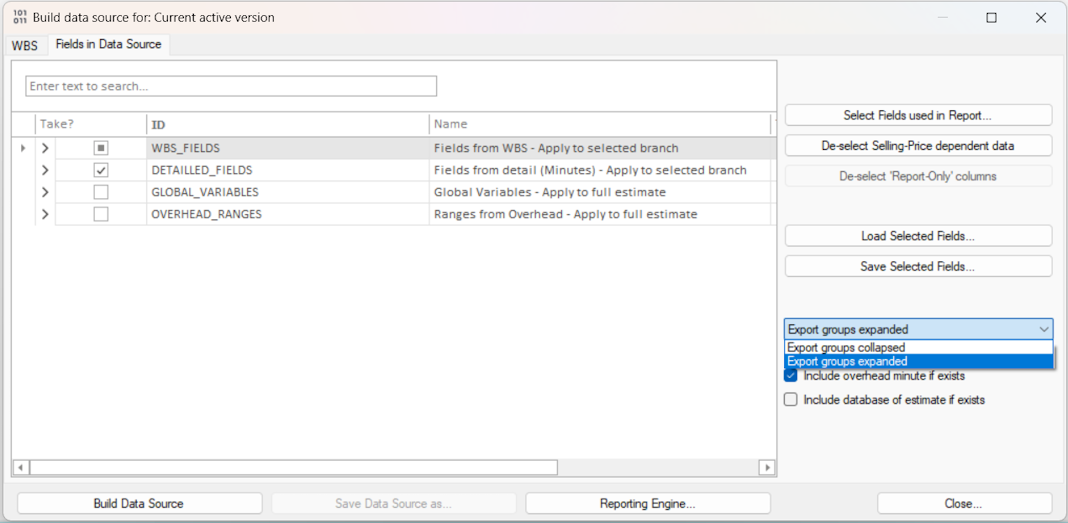The image size is (1068, 523).
Task: Check the GLOBAL_VARIABLES Take checkbox
Action: coord(101,192)
